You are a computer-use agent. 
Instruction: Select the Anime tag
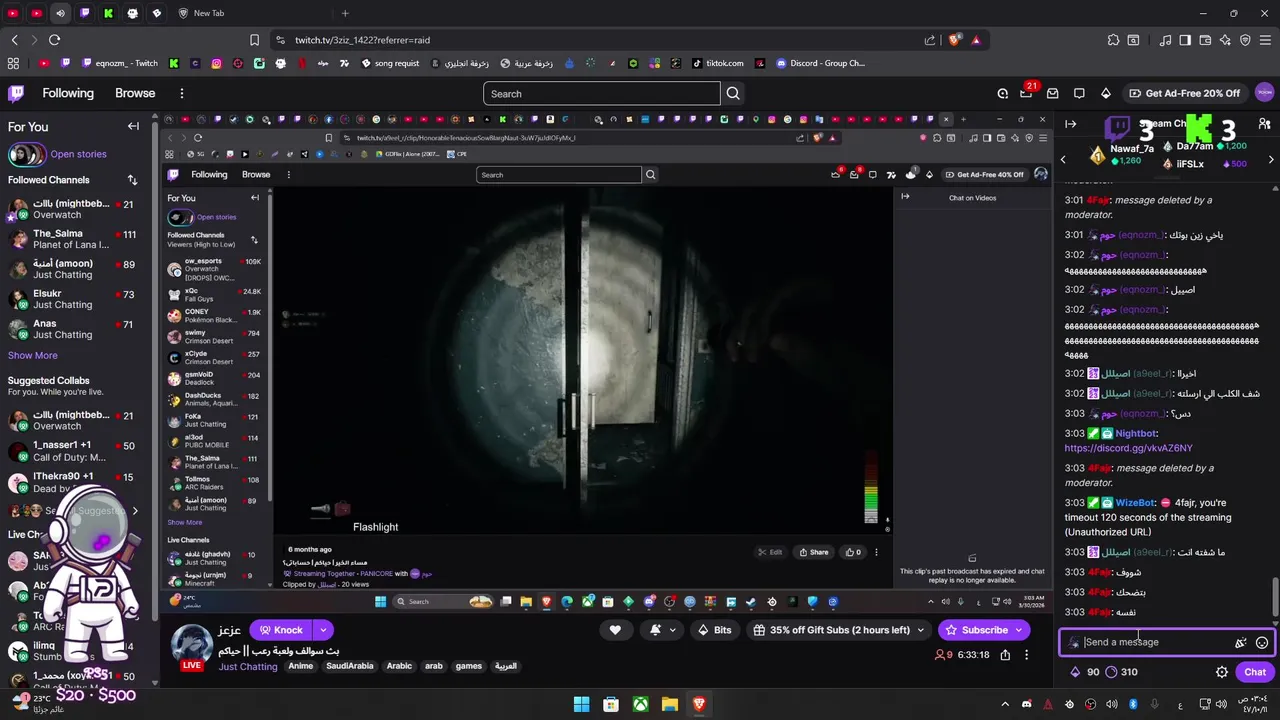tap(301, 666)
